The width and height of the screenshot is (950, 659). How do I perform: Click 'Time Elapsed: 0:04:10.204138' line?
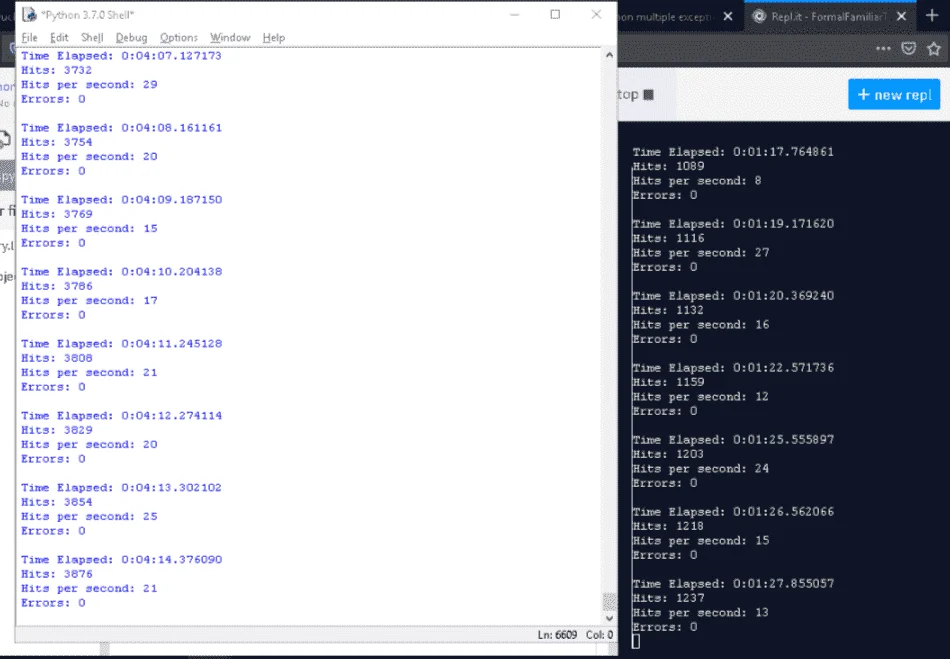tap(121, 272)
